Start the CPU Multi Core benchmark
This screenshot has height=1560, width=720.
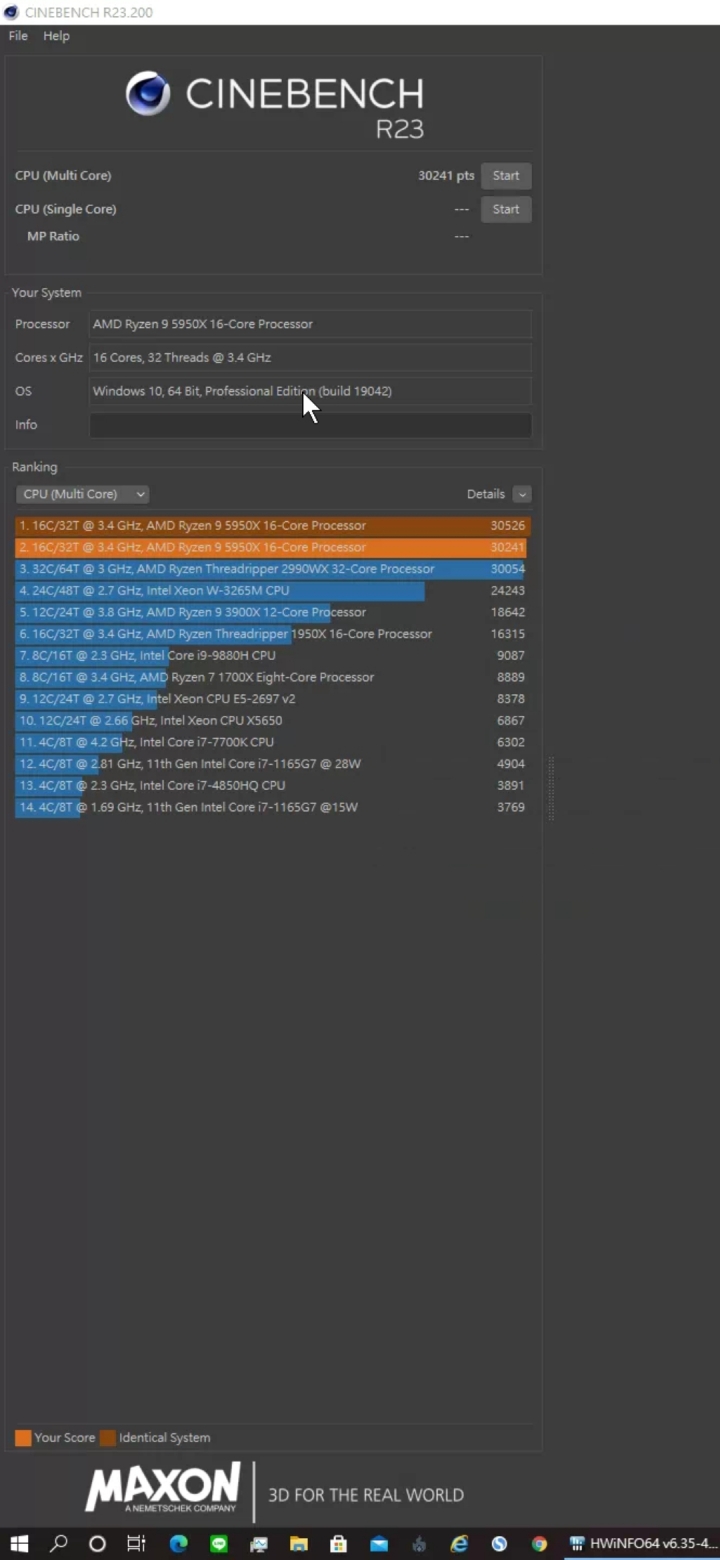tap(506, 176)
